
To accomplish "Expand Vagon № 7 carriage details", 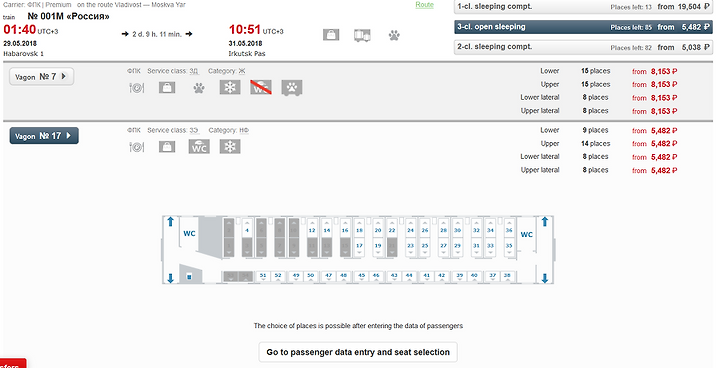I will pos(41,77).
